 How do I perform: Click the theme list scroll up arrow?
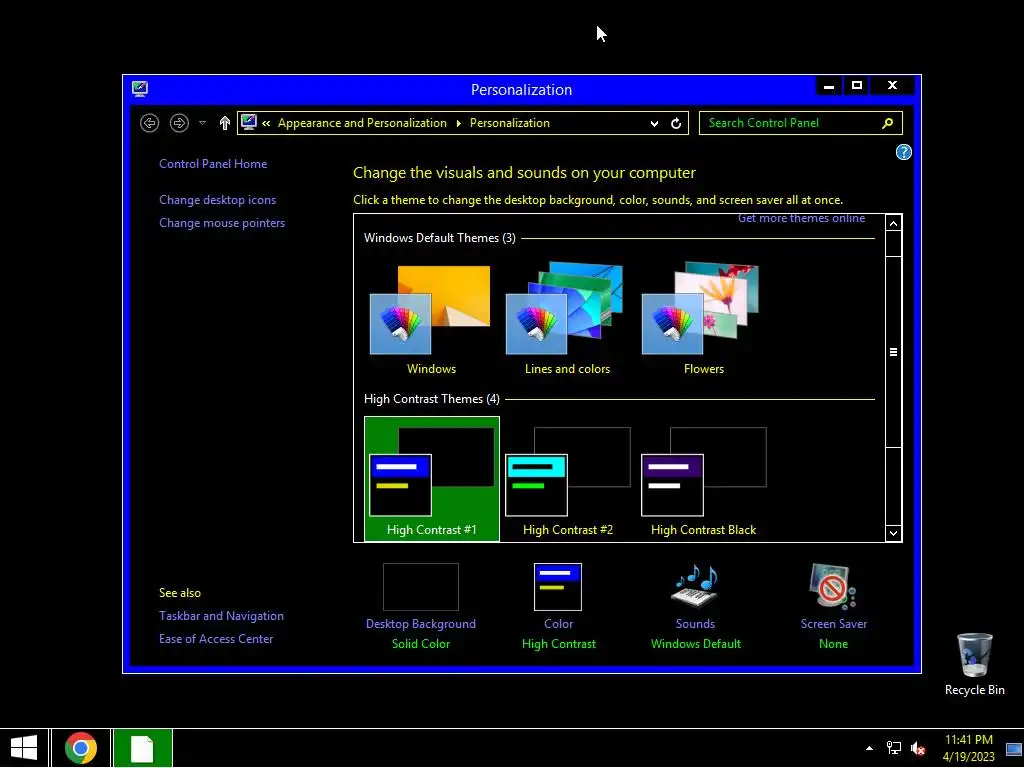[x=893, y=223]
